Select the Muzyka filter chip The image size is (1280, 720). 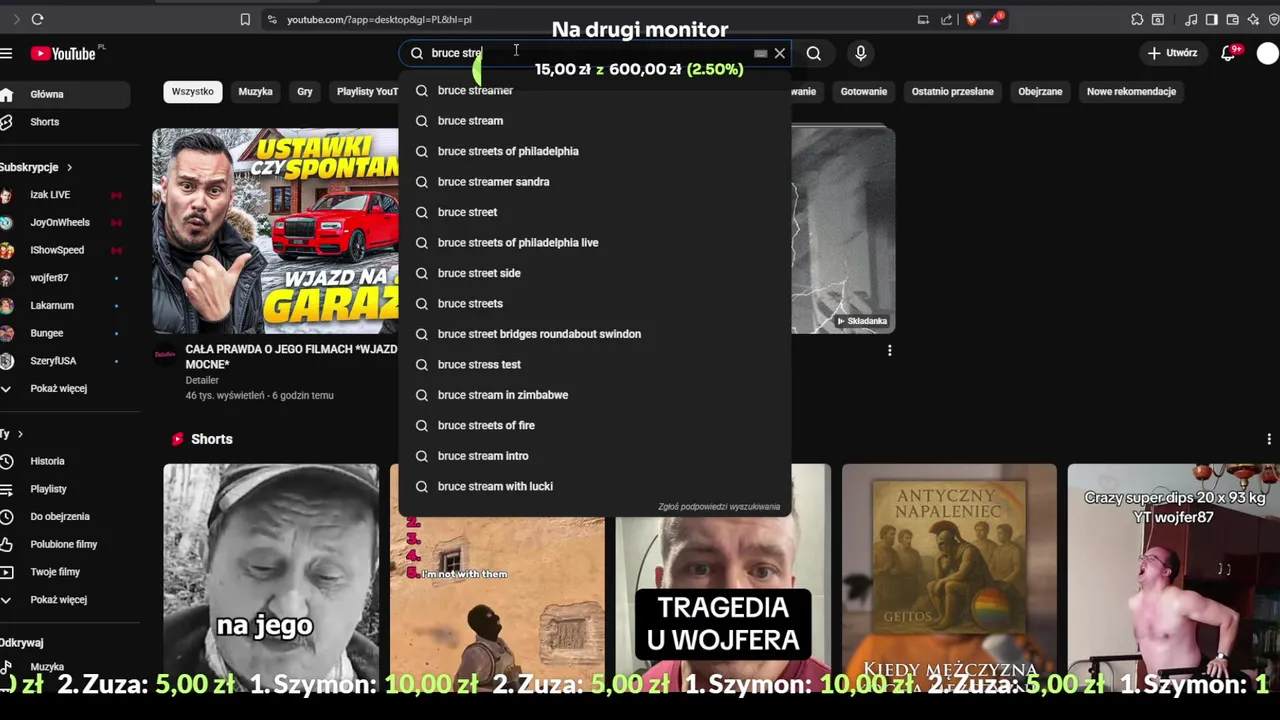pos(255,91)
